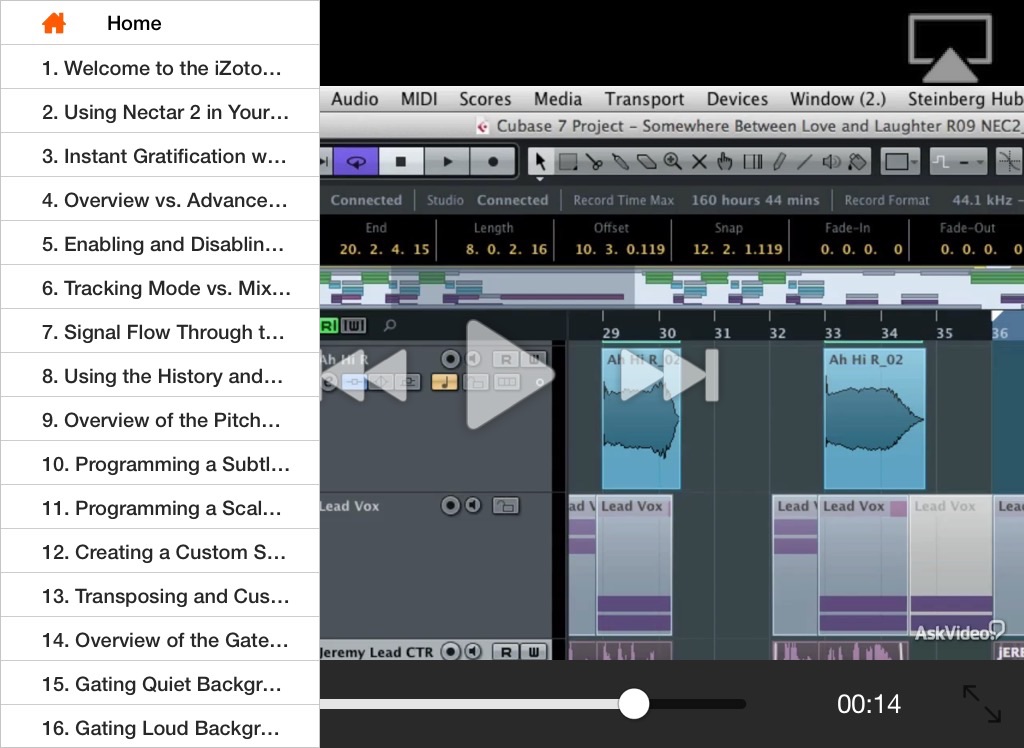1024x748 pixels.
Task: Click bar 33 on the timeline ruler
Action: [832, 333]
